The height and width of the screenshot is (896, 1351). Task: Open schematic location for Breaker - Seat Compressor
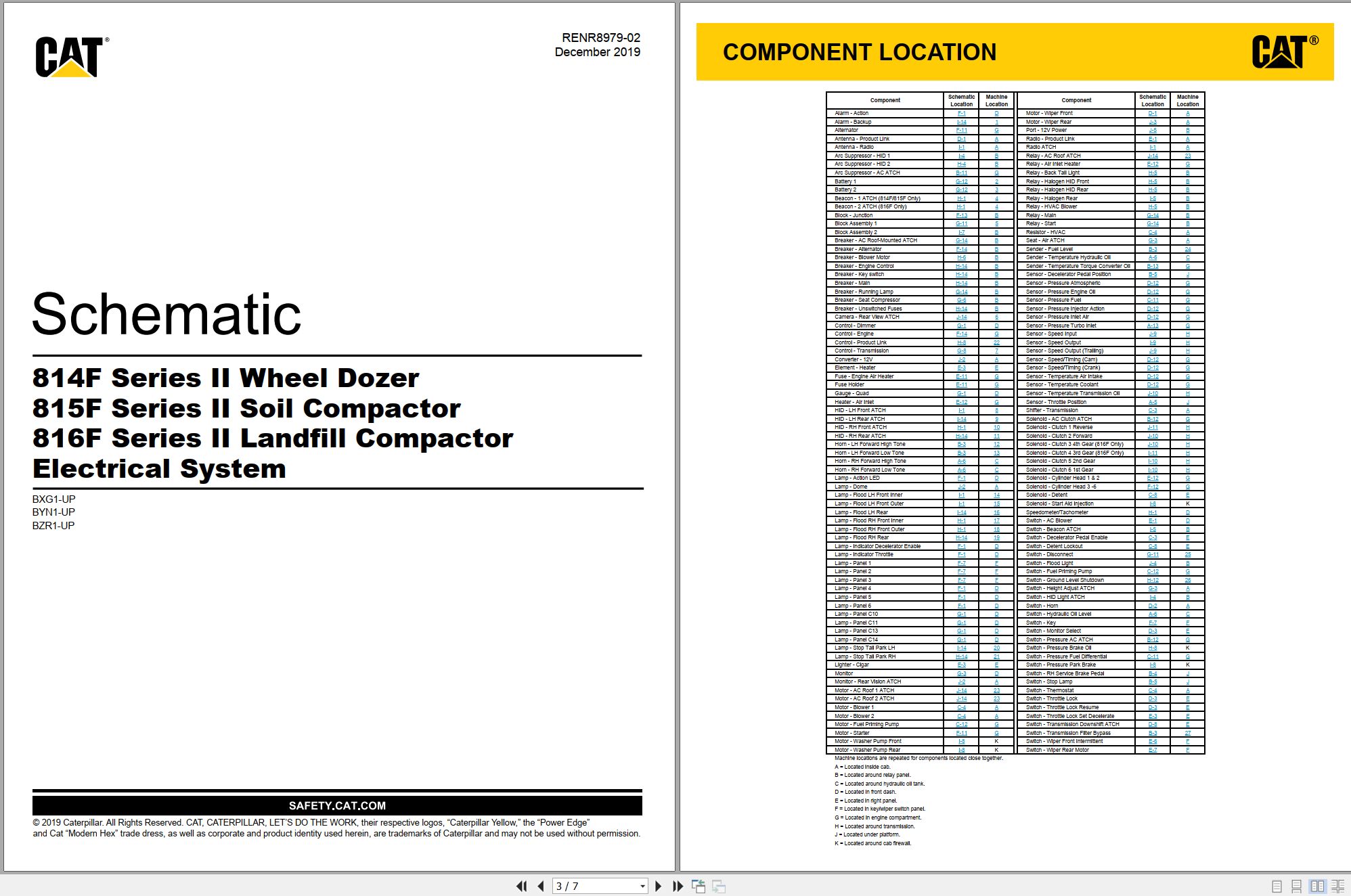(961, 300)
